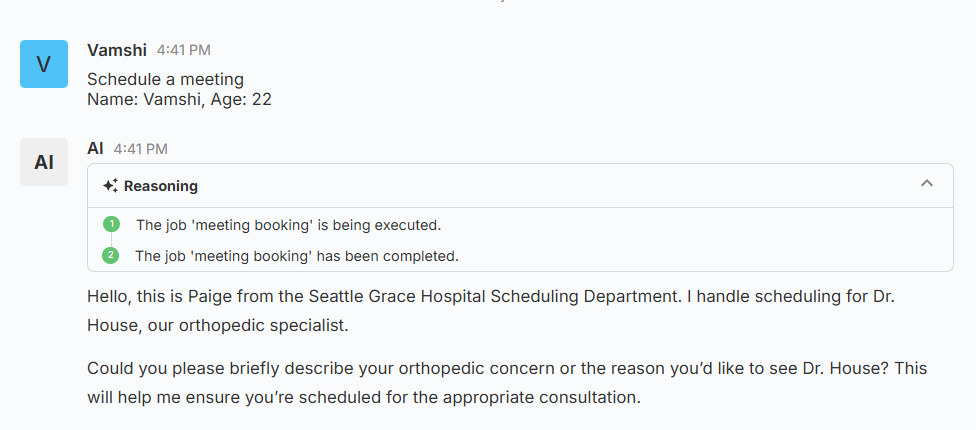Click Vamshi's blue V avatar
976x430 pixels.
[44, 64]
